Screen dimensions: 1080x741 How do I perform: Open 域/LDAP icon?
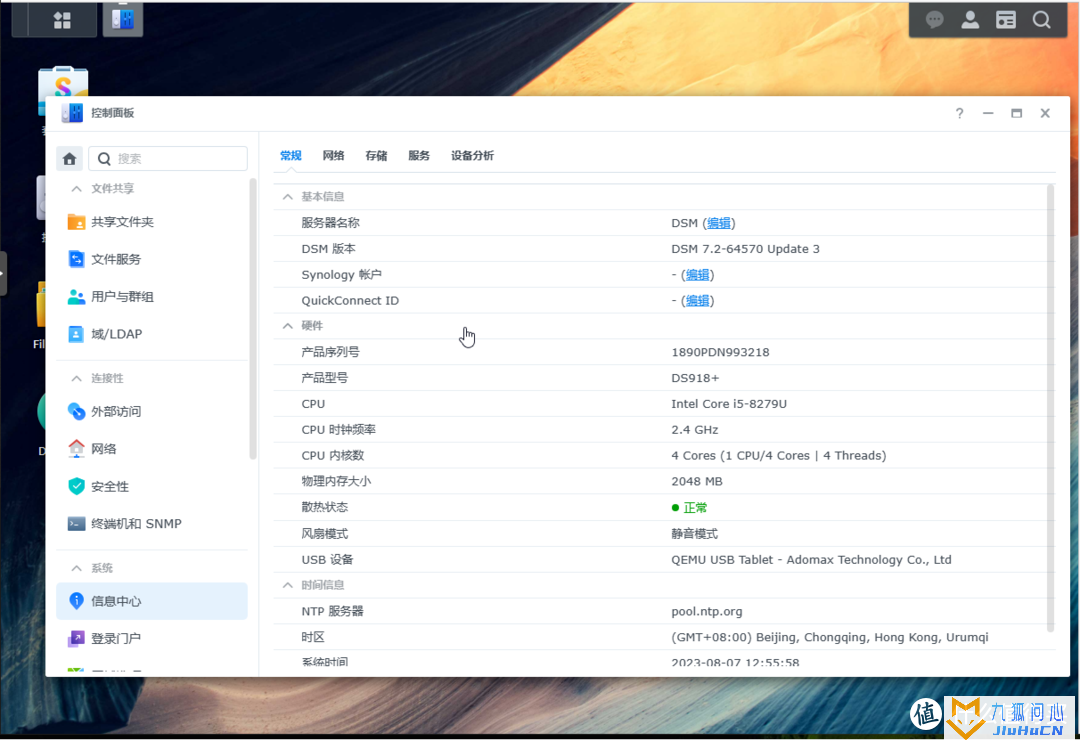[76, 334]
